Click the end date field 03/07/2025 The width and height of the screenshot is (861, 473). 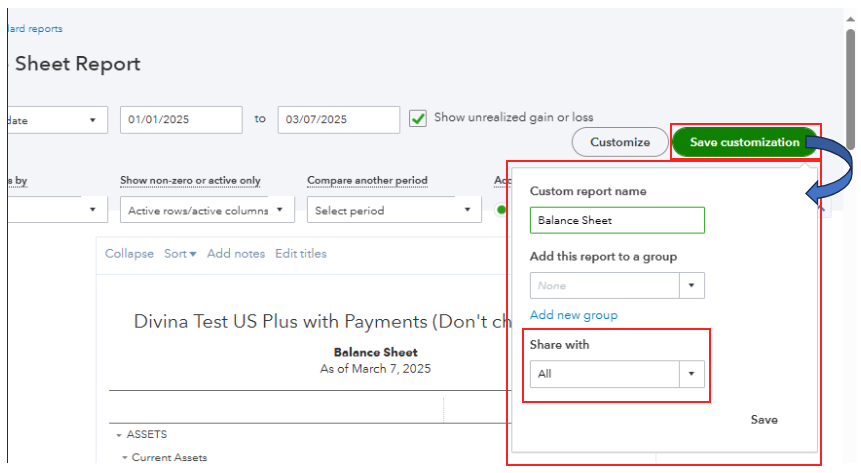(x=338, y=119)
